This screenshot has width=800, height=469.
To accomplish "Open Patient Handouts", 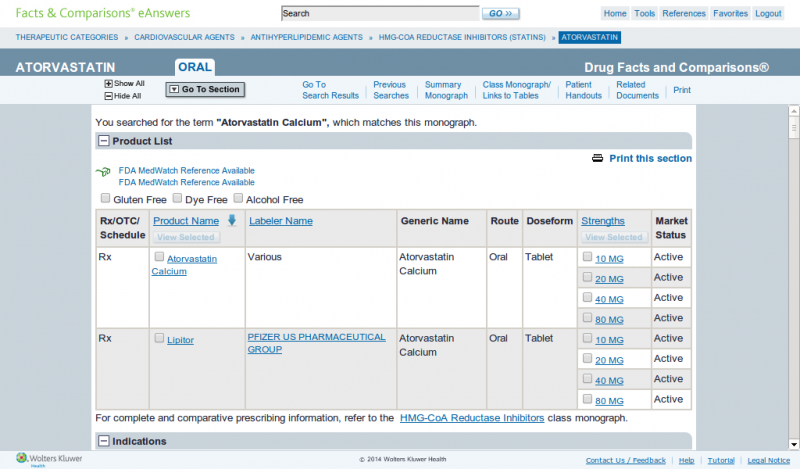I will click(583, 90).
